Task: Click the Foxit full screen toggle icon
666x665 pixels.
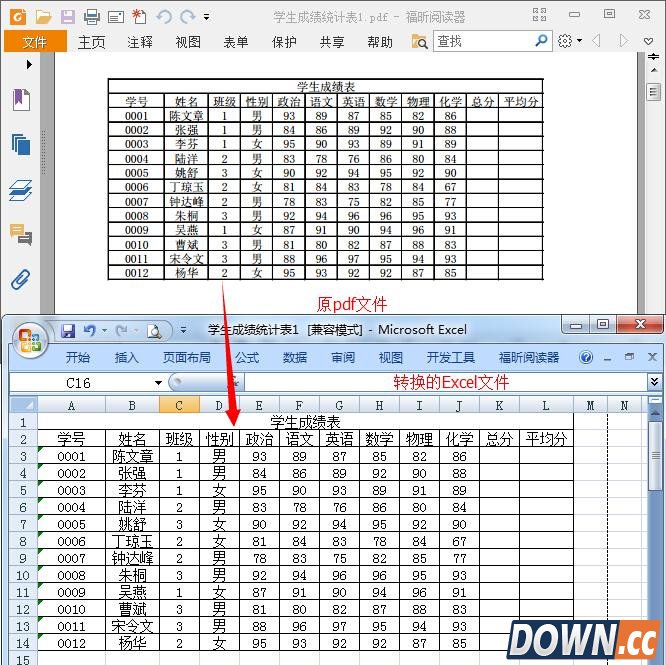Action: (539, 14)
